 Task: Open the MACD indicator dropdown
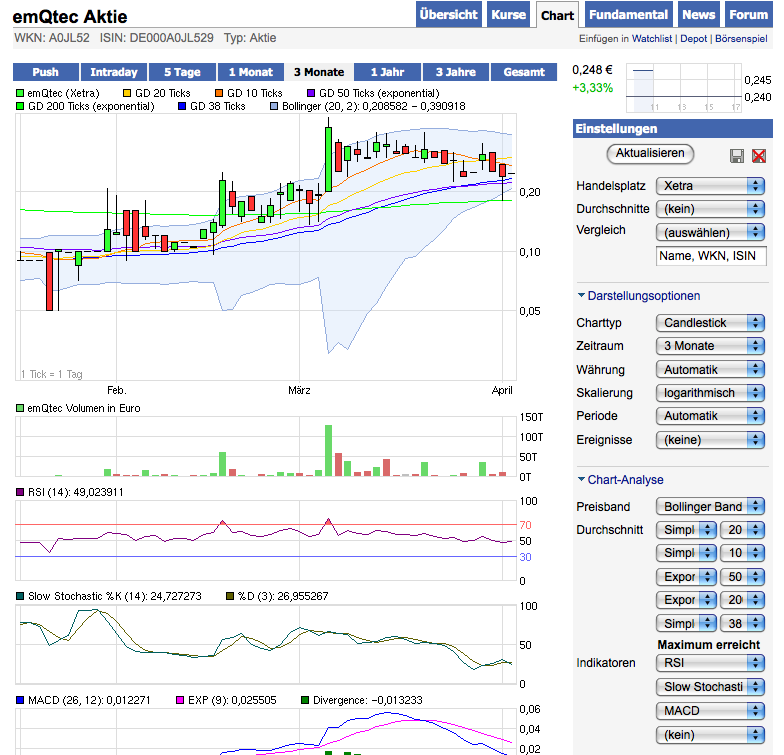[710, 711]
